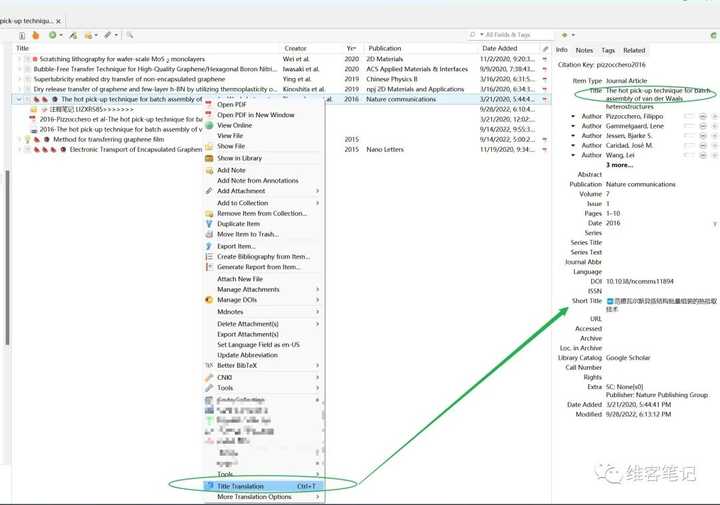
Task: Click the blue icon in the Short Title field
Action: click(x=610, y=301)
